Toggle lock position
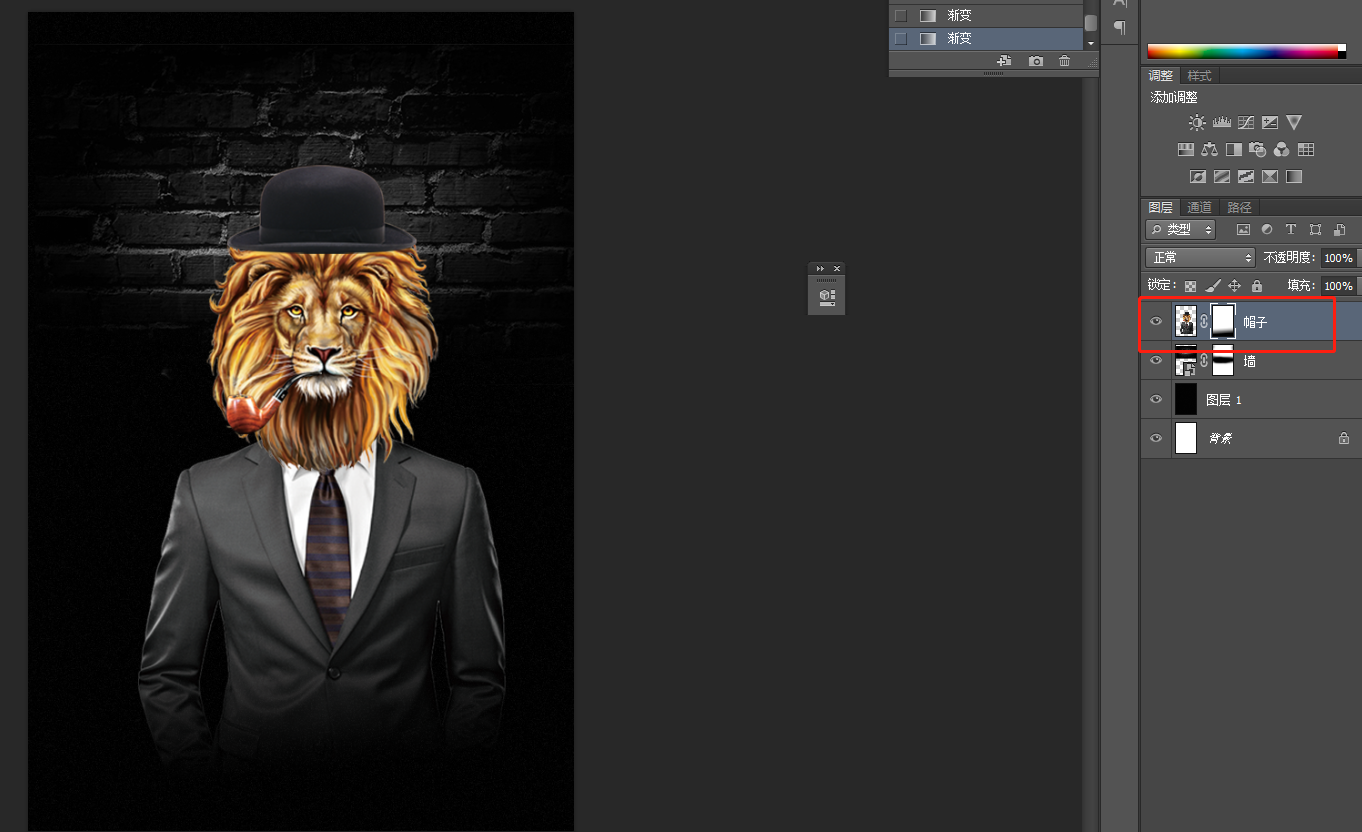The image size is (1362, 832). [1234, 286]
